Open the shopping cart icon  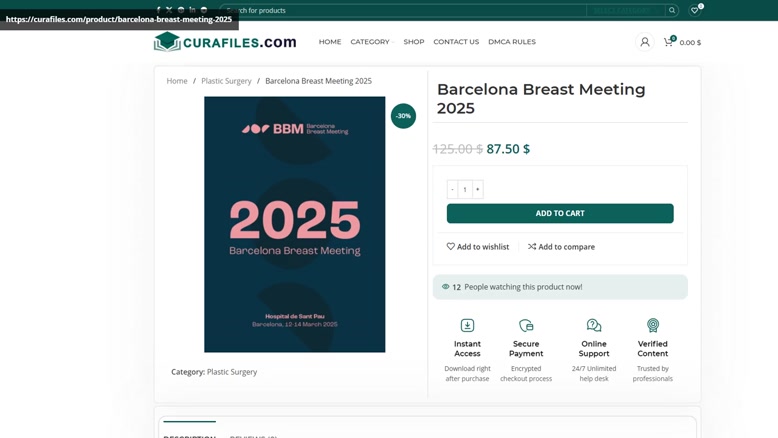pyautogui.click(x=668, y=42)
